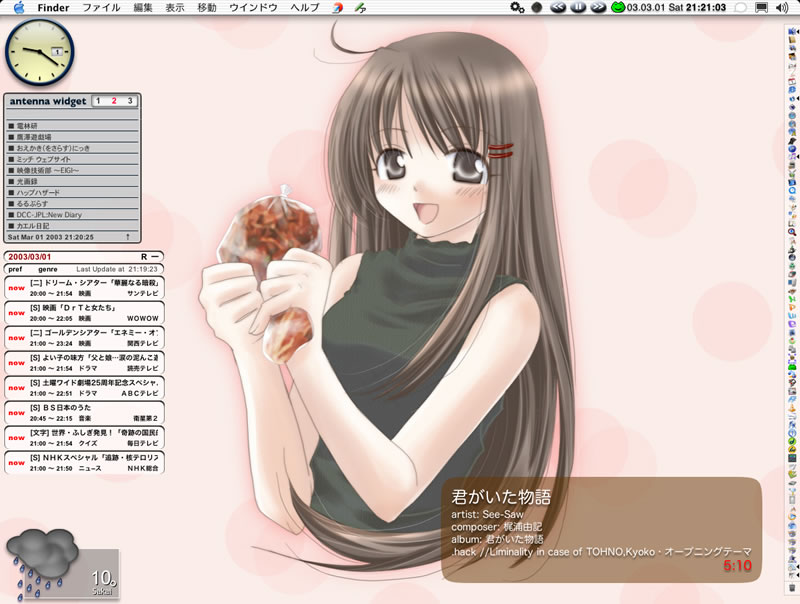This screenshot has width=800, height=604.
Task: Open the ハップハザード antenna entry
Action: [x=73, y=192]
